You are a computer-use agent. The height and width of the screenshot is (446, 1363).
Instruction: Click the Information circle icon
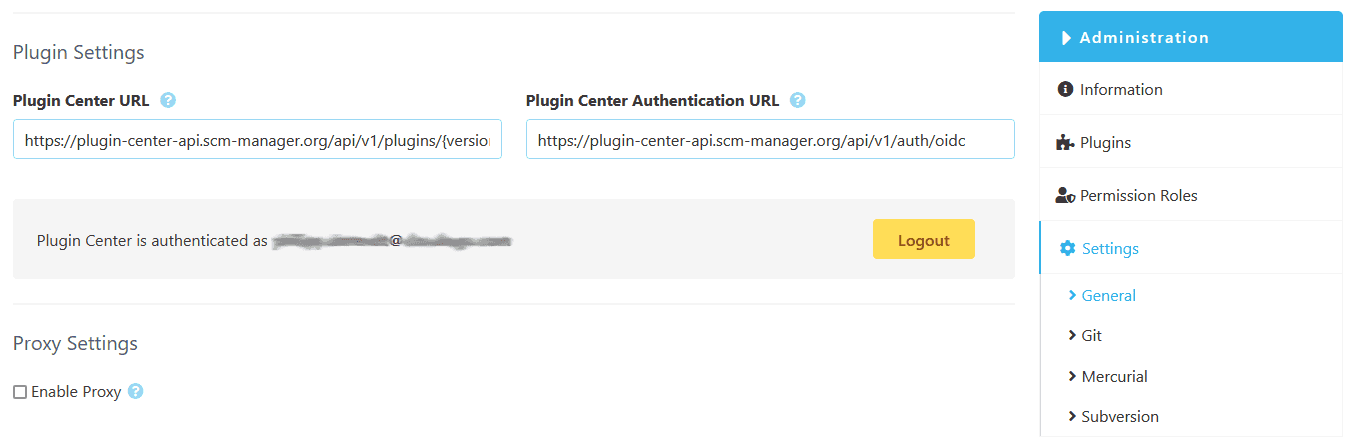pyautogui.click(x=1065, y=89)
